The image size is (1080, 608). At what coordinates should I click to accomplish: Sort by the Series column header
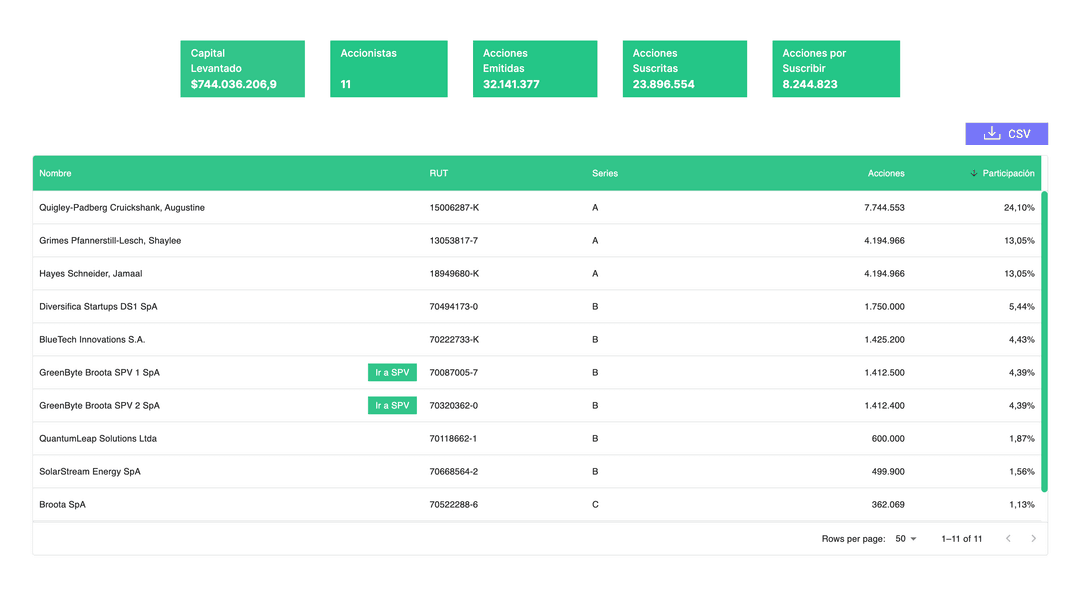pos(605,173)
